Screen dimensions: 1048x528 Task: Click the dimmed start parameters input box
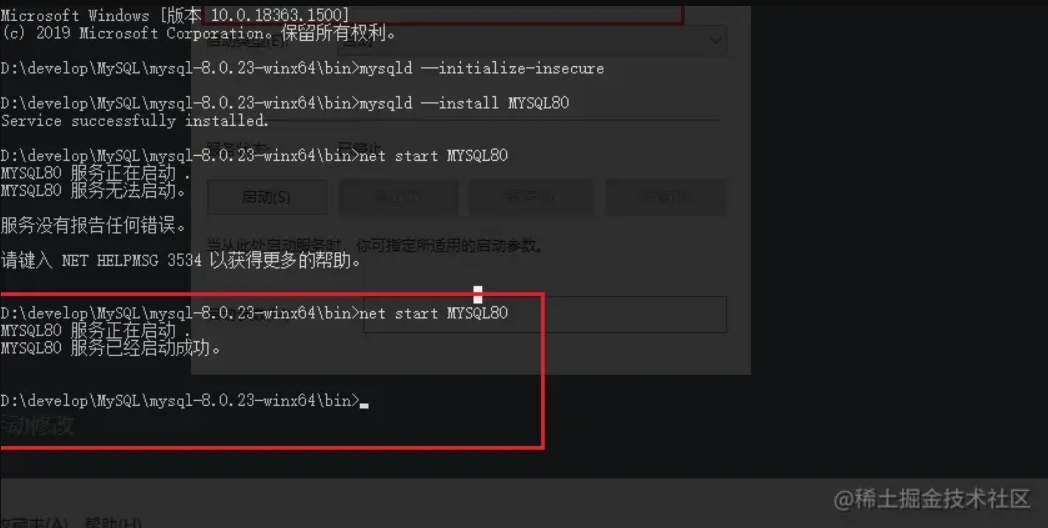tap(545, 314)
